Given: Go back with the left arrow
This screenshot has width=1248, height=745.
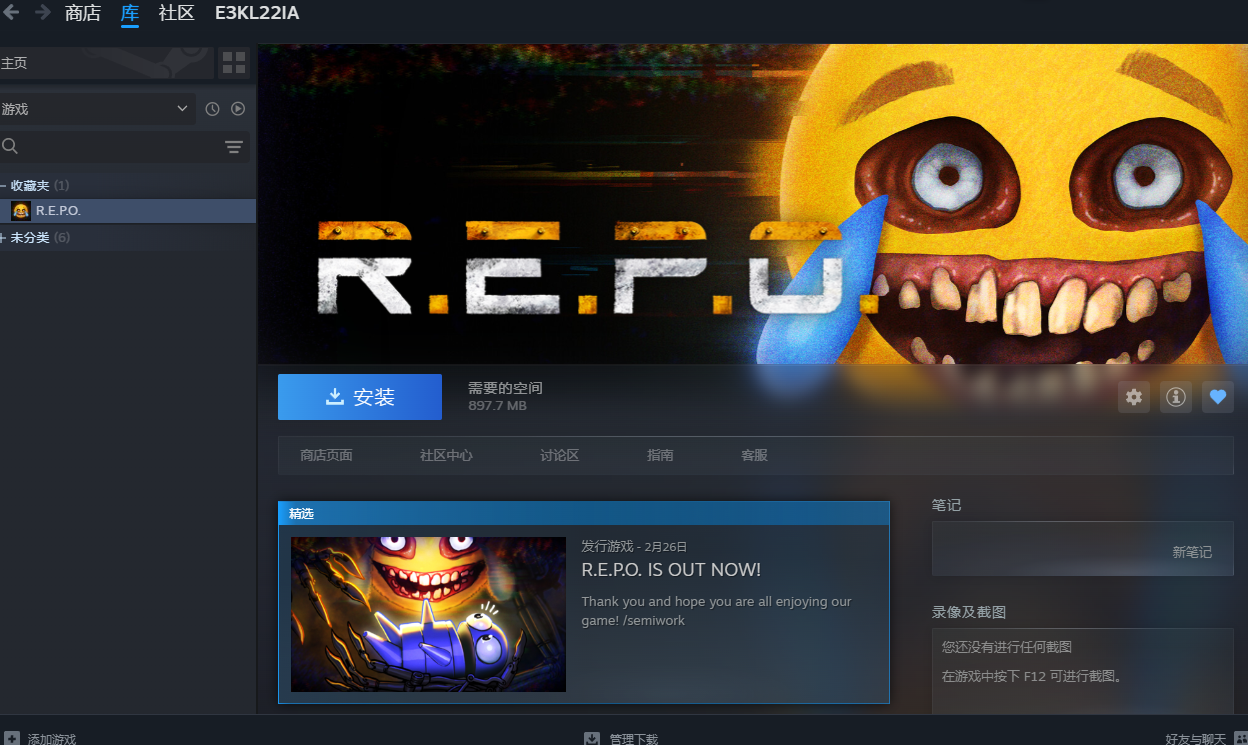Looking at the screenshot, I should coord(12,13).
